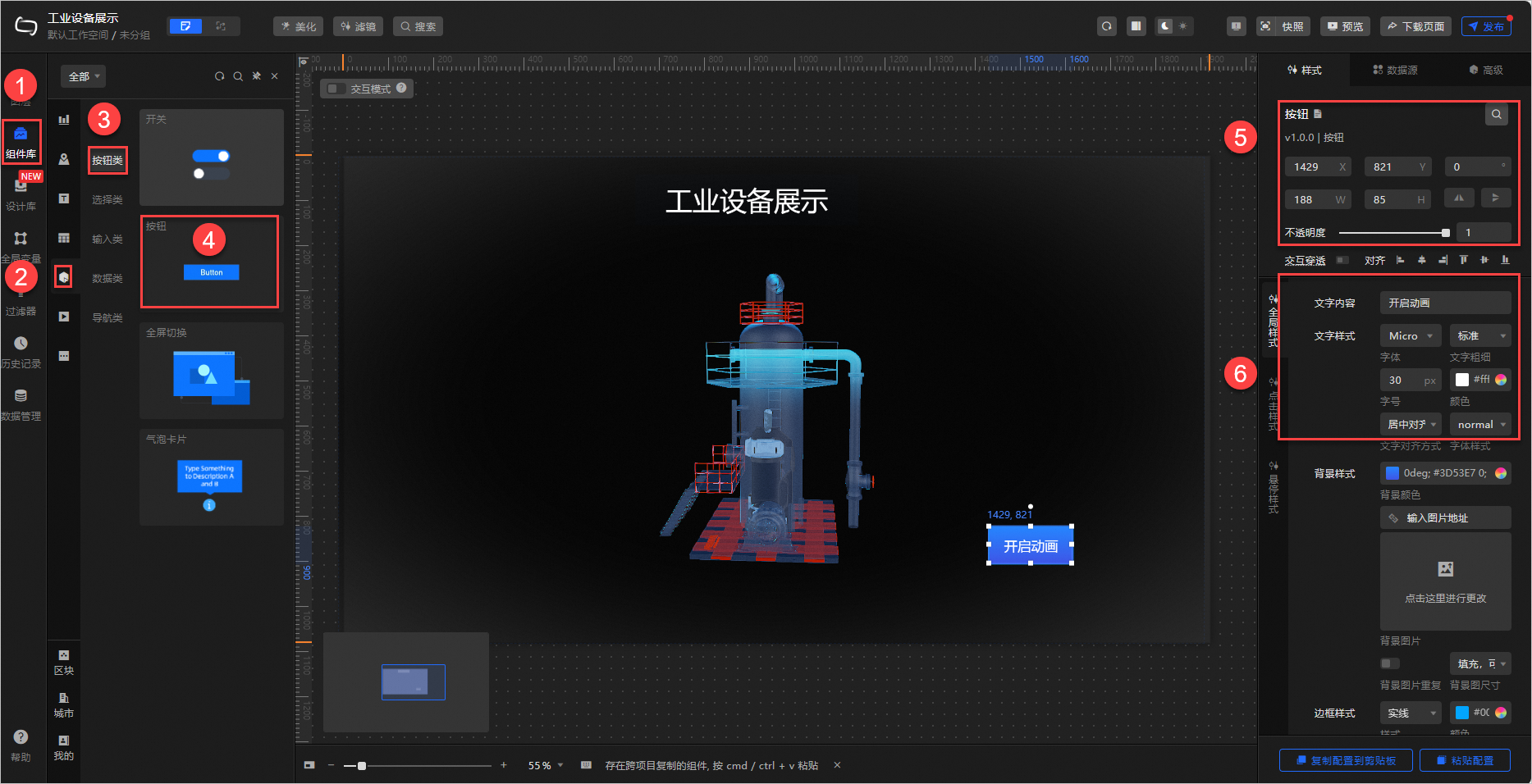Screen dimensions: 1532x784
Task: Align component to horizontal center
Action: point(1422,260)
